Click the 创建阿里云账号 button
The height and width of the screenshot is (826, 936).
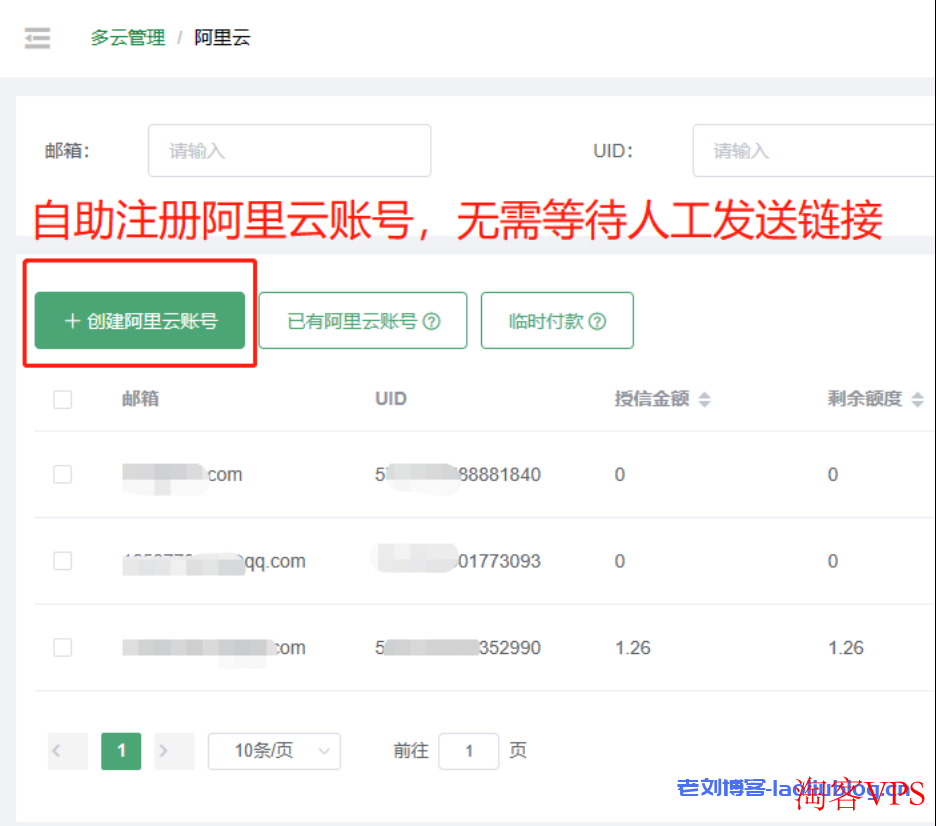coord(140,320)
